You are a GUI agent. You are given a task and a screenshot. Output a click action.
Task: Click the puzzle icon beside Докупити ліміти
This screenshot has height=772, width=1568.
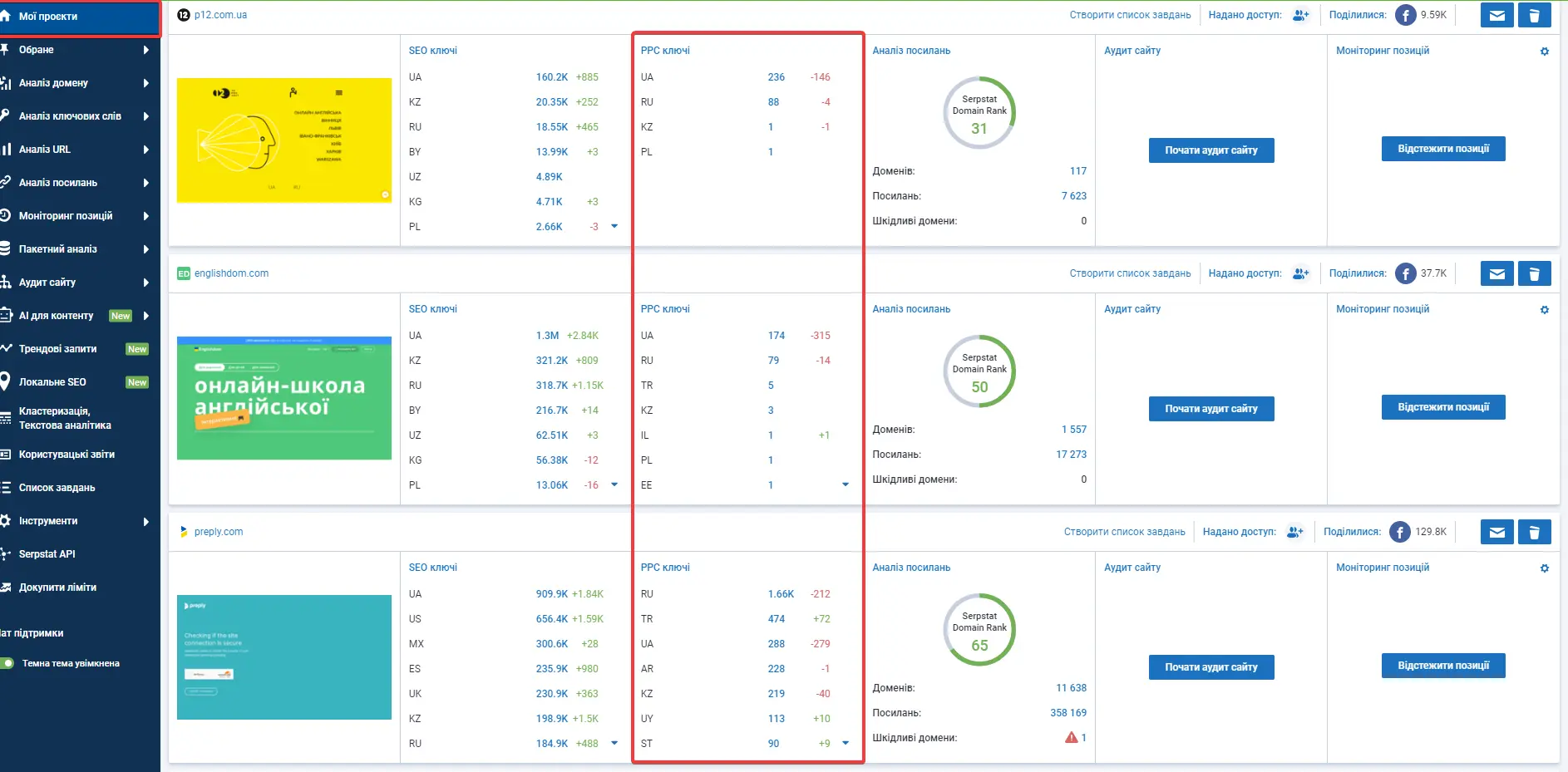[5, 588]
